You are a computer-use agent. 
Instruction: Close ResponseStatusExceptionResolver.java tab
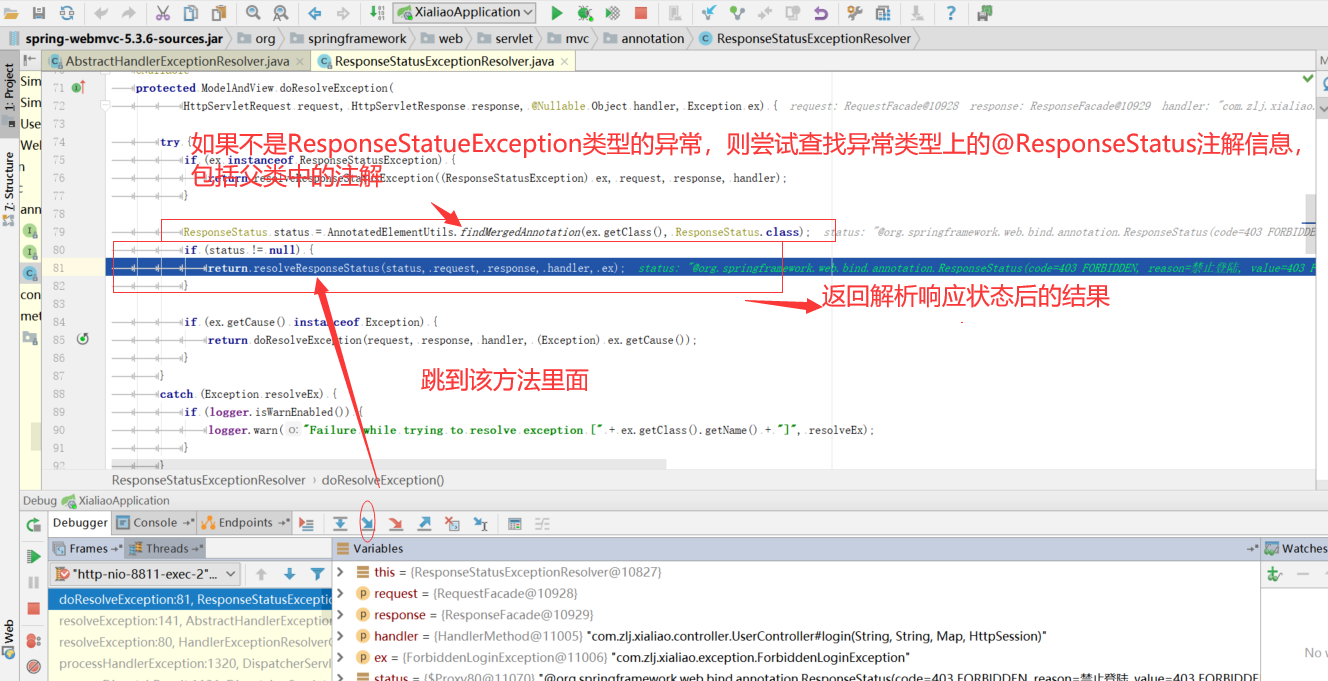[565, 61]
